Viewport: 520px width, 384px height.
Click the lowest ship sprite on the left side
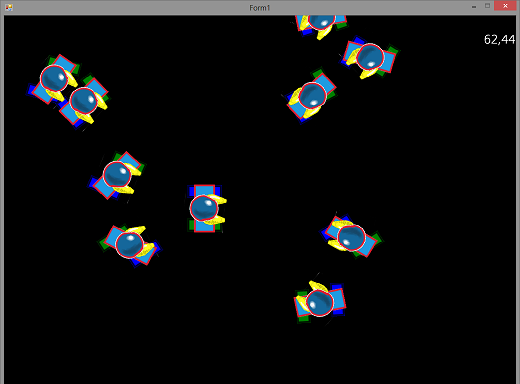pos(130,246)
